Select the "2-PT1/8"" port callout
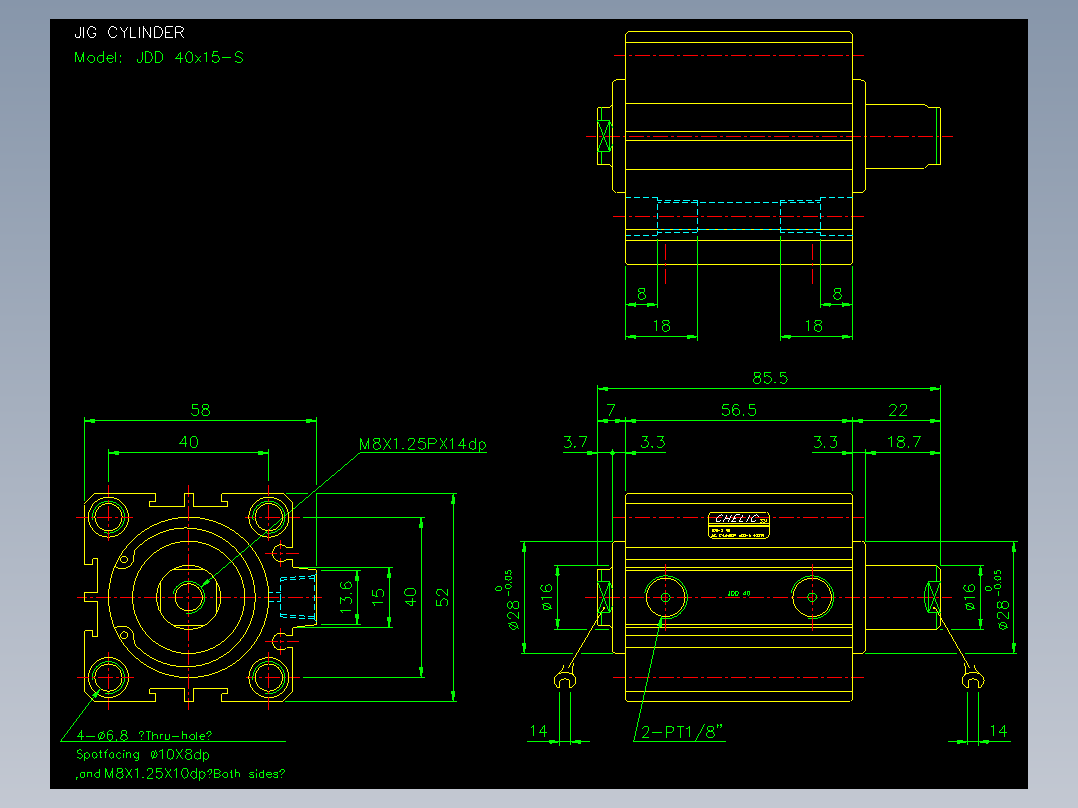Viewport: 1078px width, 808px height. 682,732
